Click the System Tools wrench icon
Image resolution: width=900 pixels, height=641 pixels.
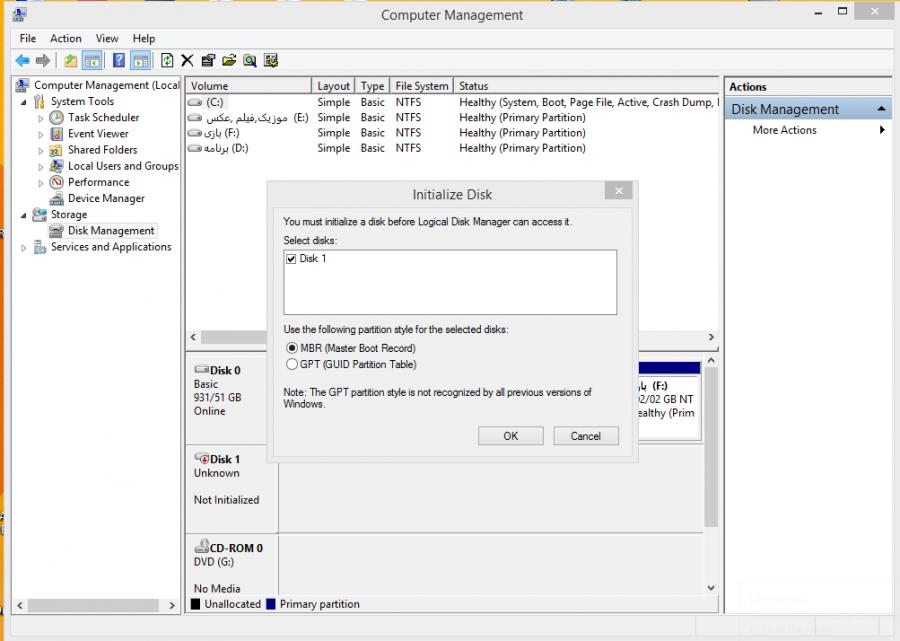(x=40, y=102)
